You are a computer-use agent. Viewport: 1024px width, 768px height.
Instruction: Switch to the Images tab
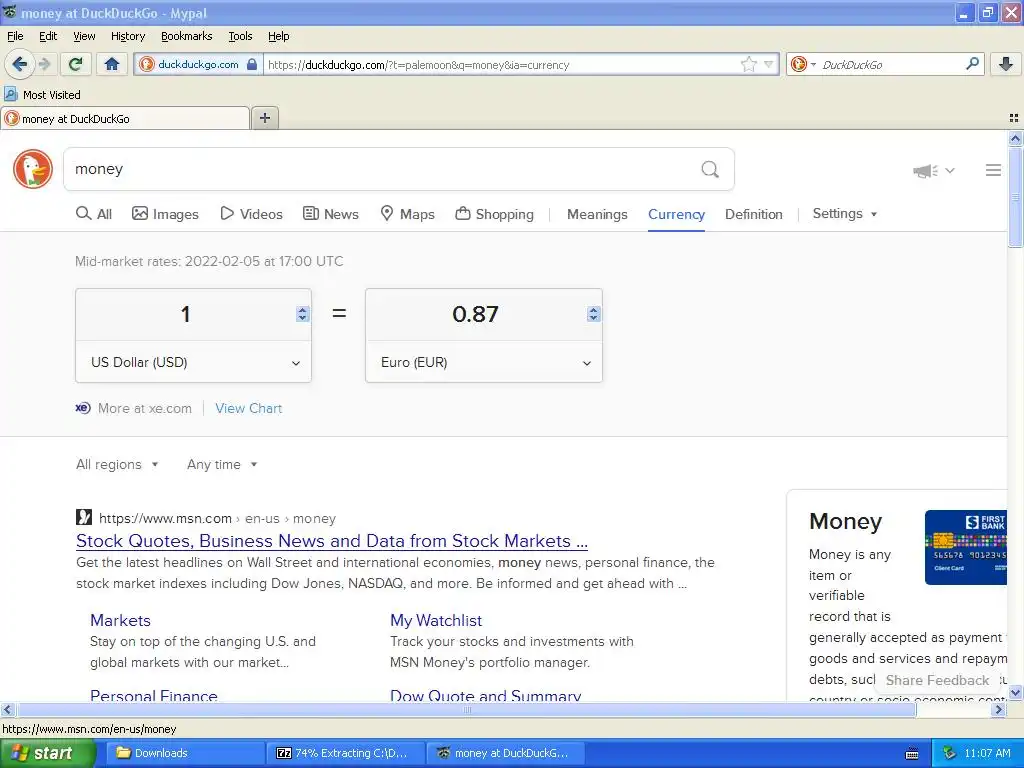pos(165,214)
